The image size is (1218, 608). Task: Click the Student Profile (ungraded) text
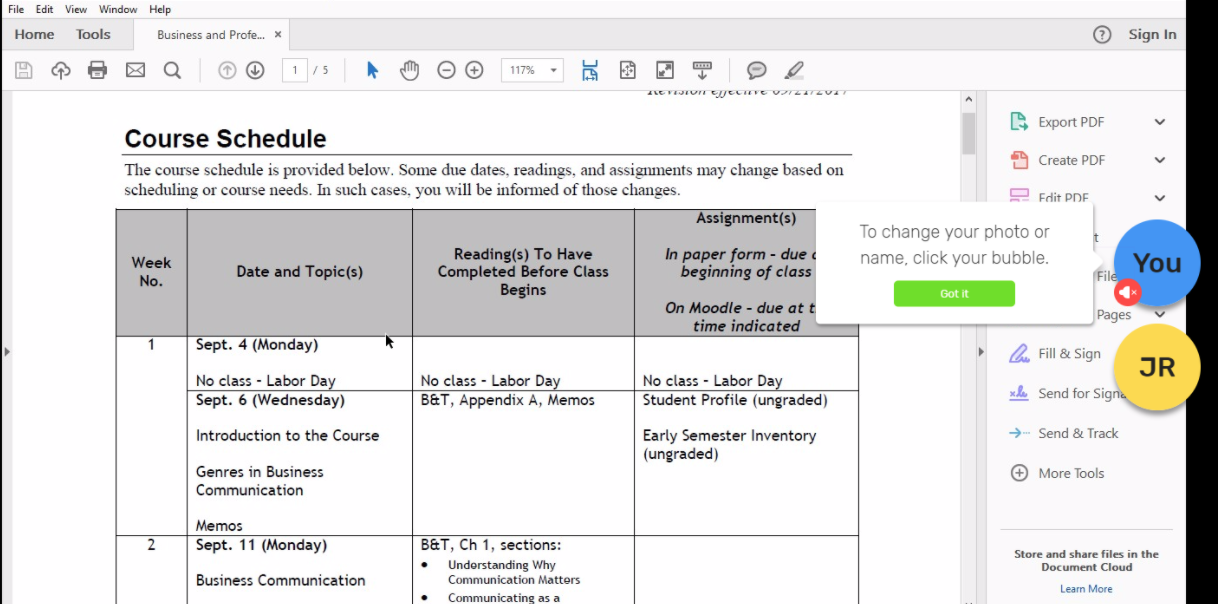click(x=735, y=400)
